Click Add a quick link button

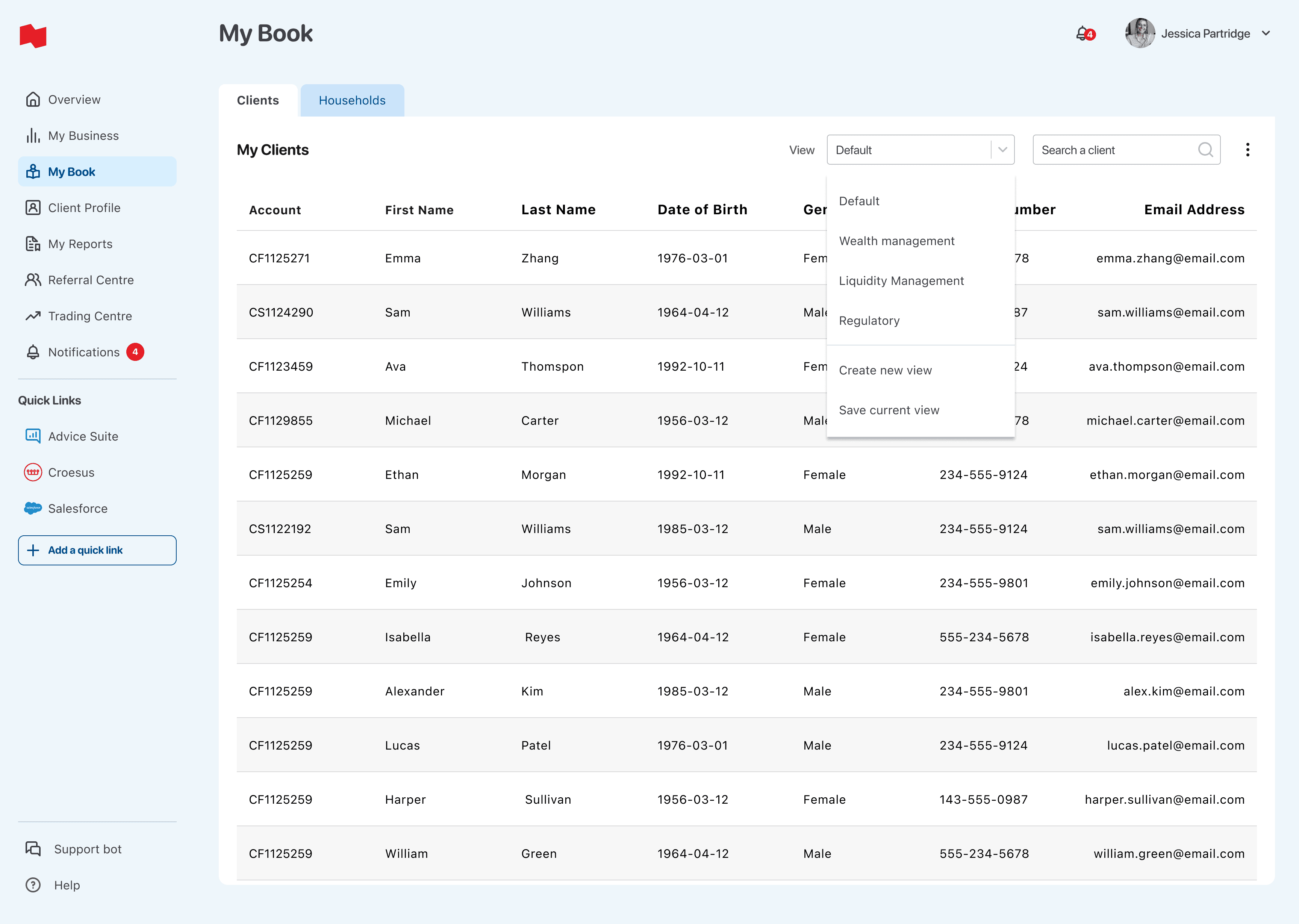pyautogui.click(x=97, y=550)
